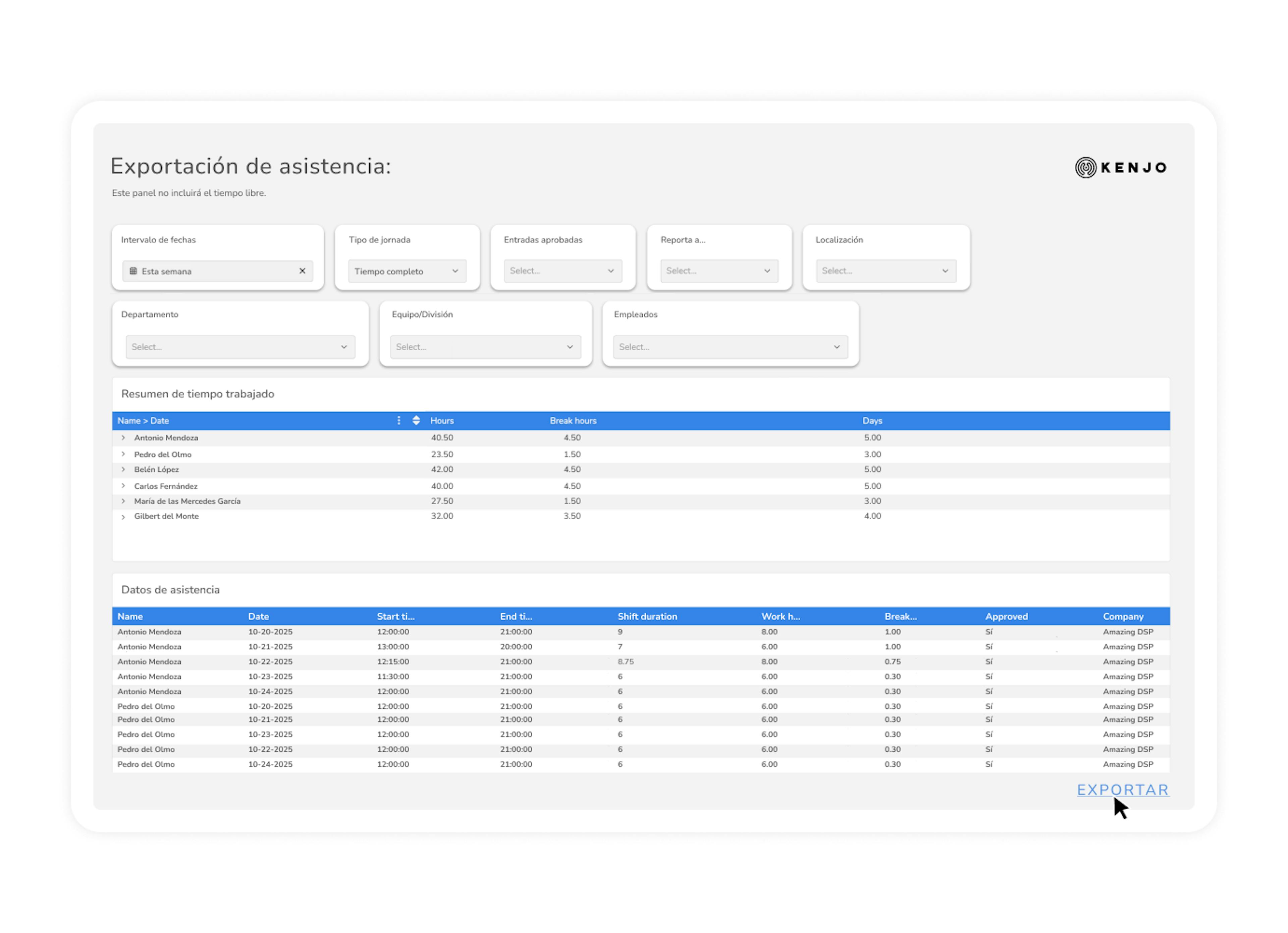Expand the Pedro del Olmo row
1288x933 pixels.
[x=123, y=454]
